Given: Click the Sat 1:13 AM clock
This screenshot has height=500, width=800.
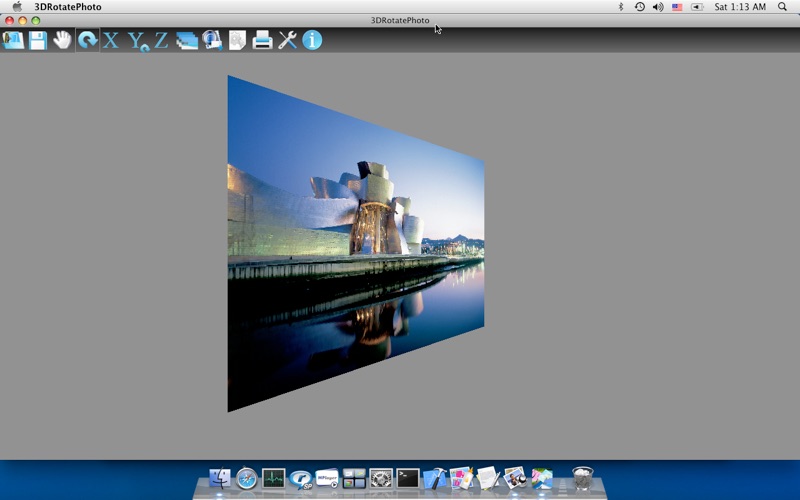Looking at the screenshot, I should pyautogui.click(x=740, y=7).
